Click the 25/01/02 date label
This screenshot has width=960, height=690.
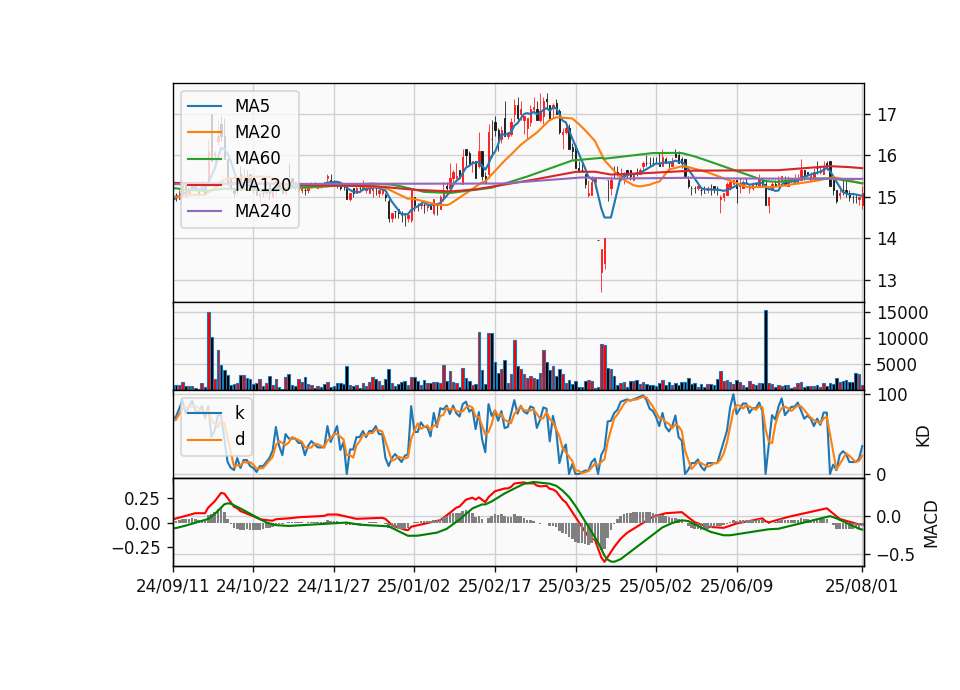pyautogui.click(x=414, y=586)
